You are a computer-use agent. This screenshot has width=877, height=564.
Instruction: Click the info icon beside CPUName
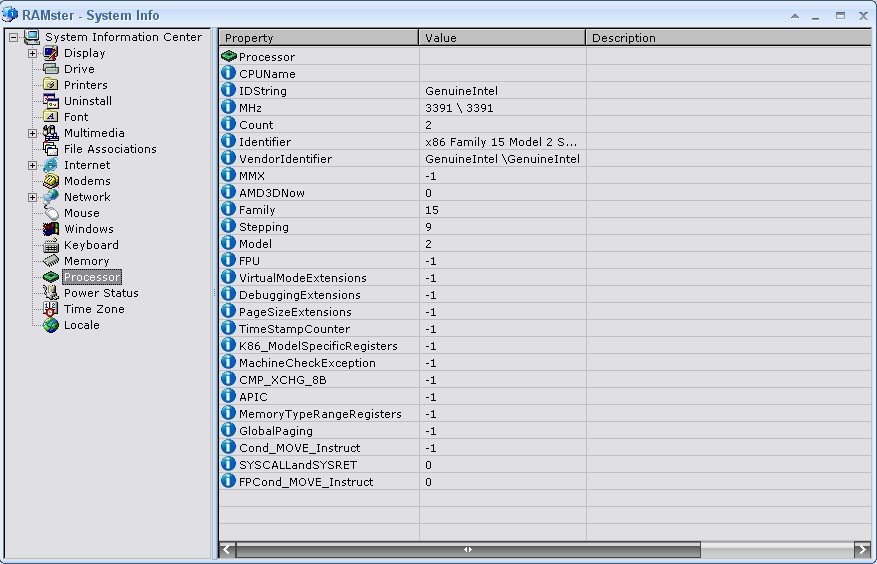point(228,73)
